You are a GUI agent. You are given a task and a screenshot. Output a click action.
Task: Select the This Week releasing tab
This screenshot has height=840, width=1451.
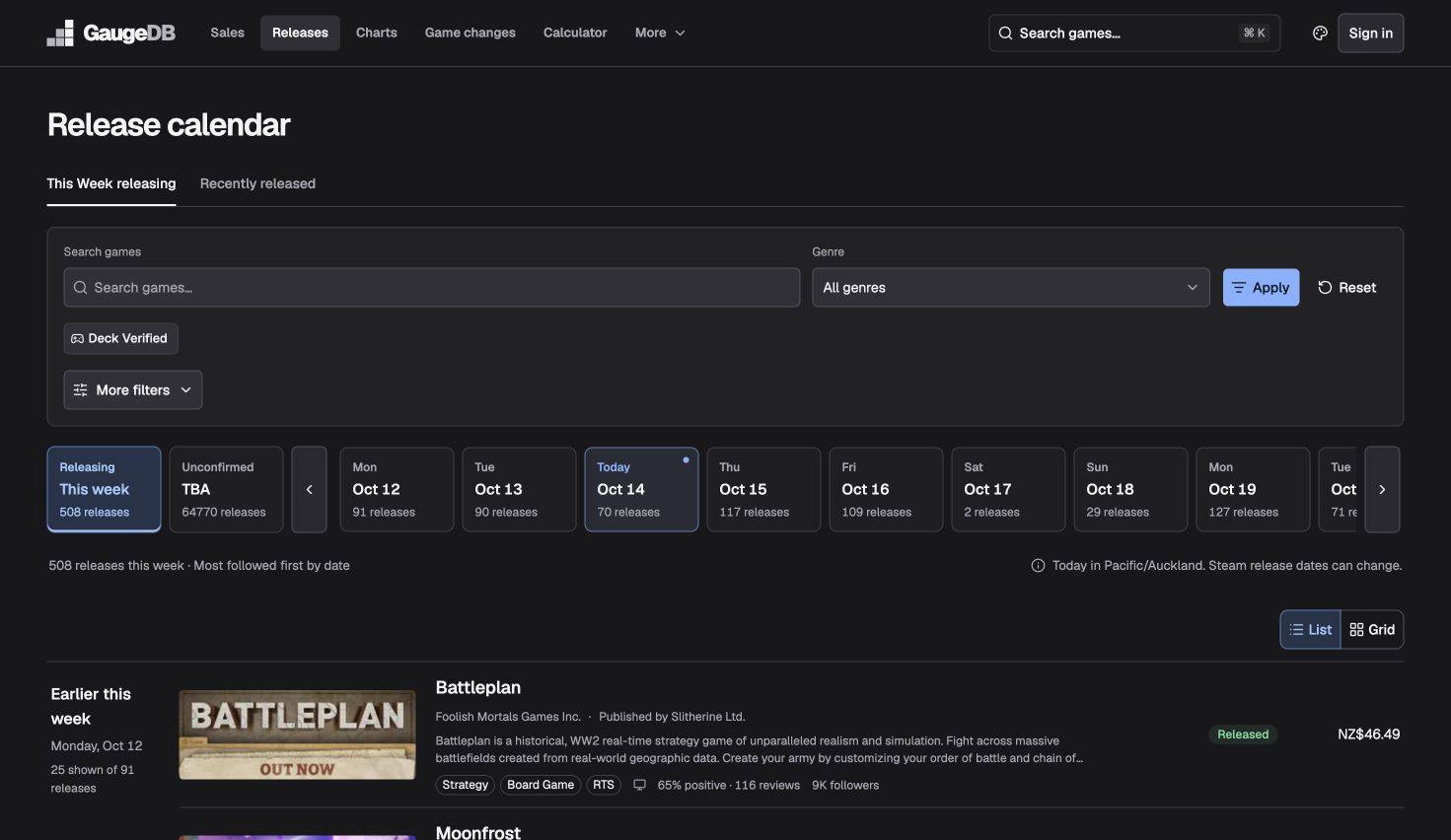pos(111,183)
